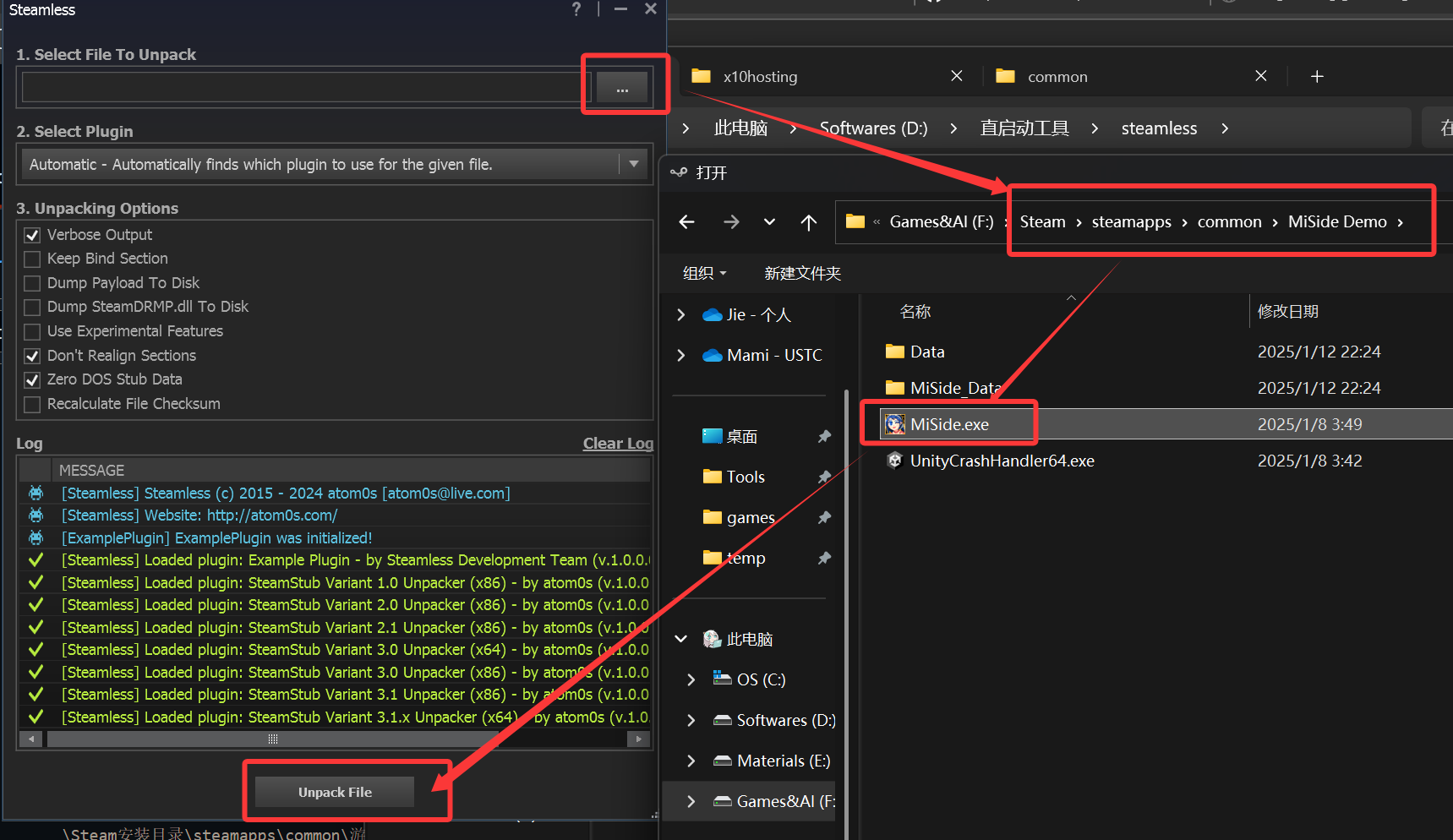
Task: Click the Steamless help question mark icon
Action: tap(576, 9)
